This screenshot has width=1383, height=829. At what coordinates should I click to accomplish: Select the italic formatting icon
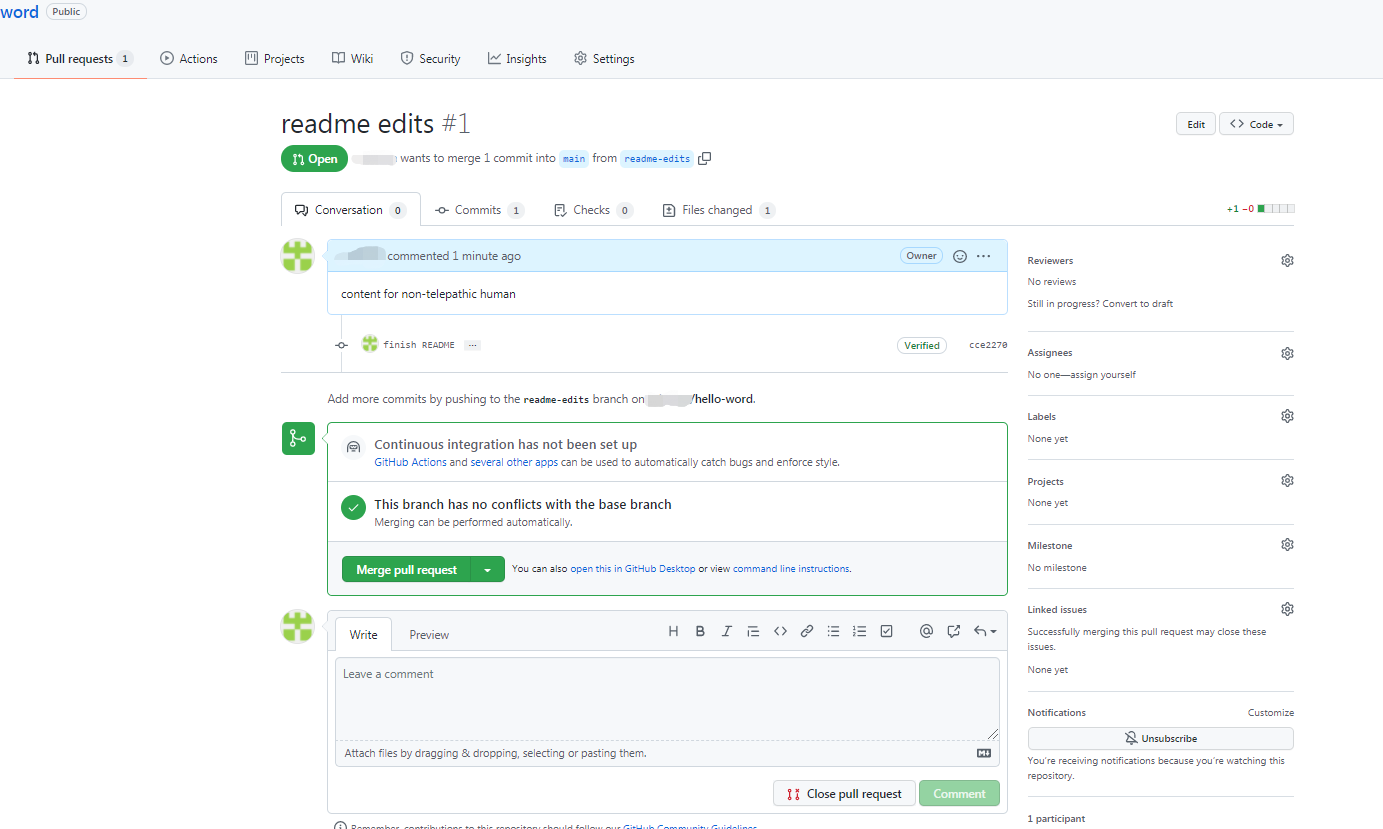pos(727,630)
